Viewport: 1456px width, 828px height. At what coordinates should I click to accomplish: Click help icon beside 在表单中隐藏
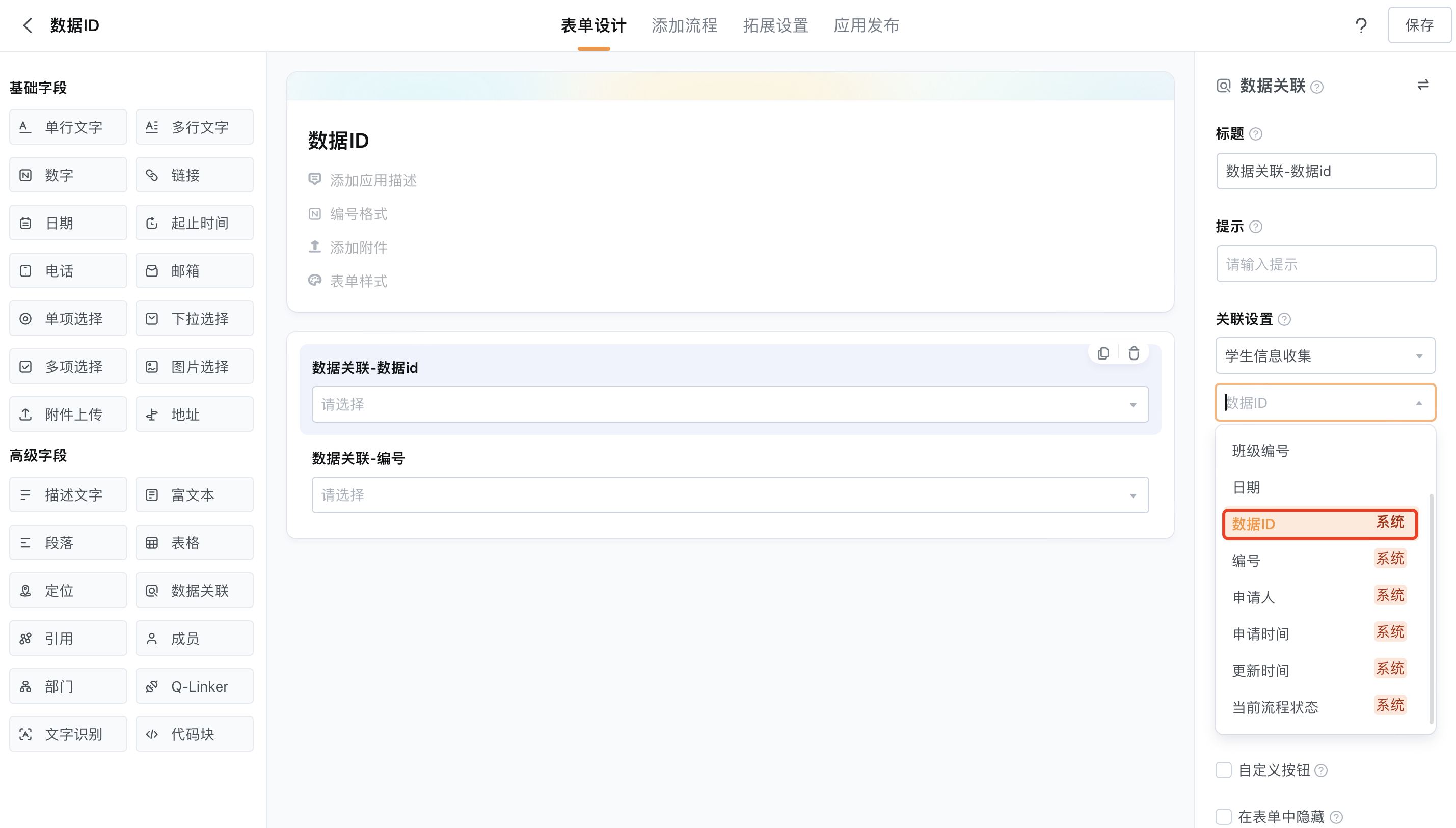click(x=1337, y=817)
